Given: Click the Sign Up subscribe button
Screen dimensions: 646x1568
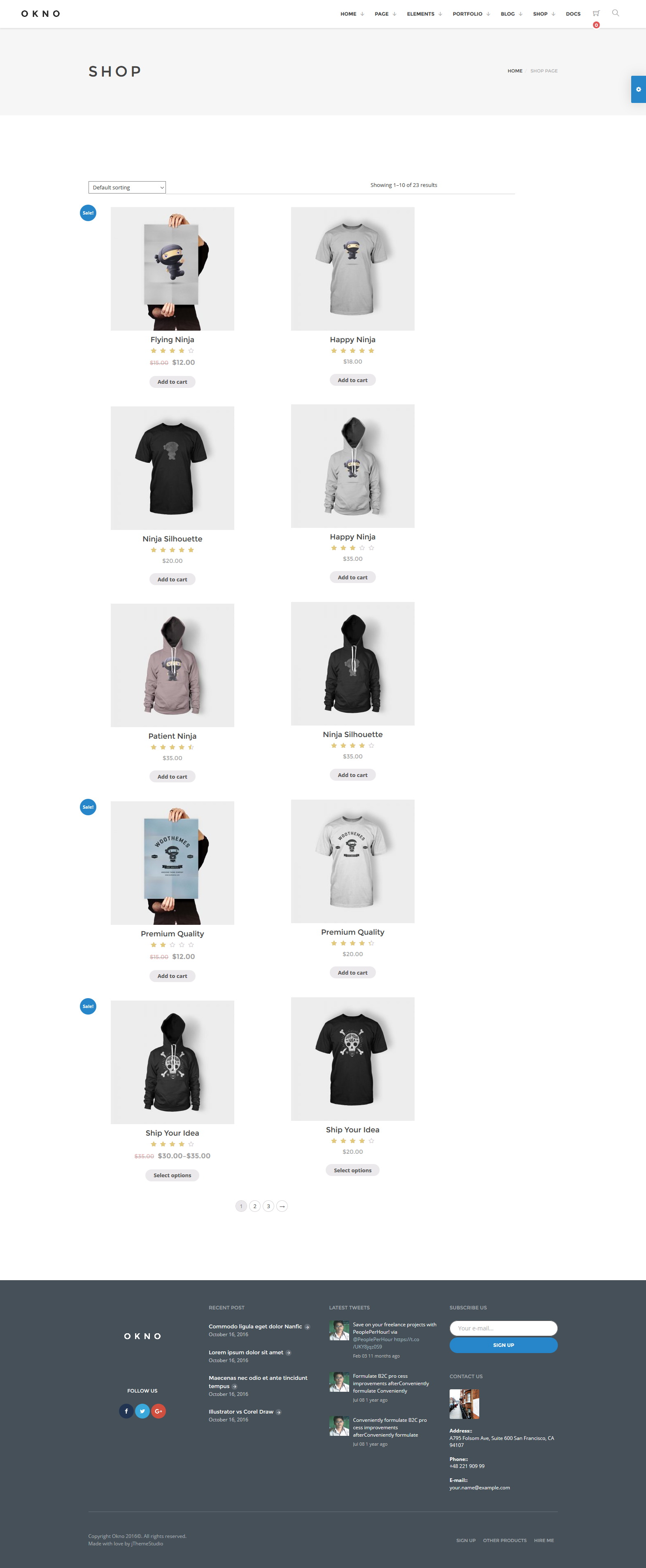Looking at the screenshot, I should (504, 1345).
